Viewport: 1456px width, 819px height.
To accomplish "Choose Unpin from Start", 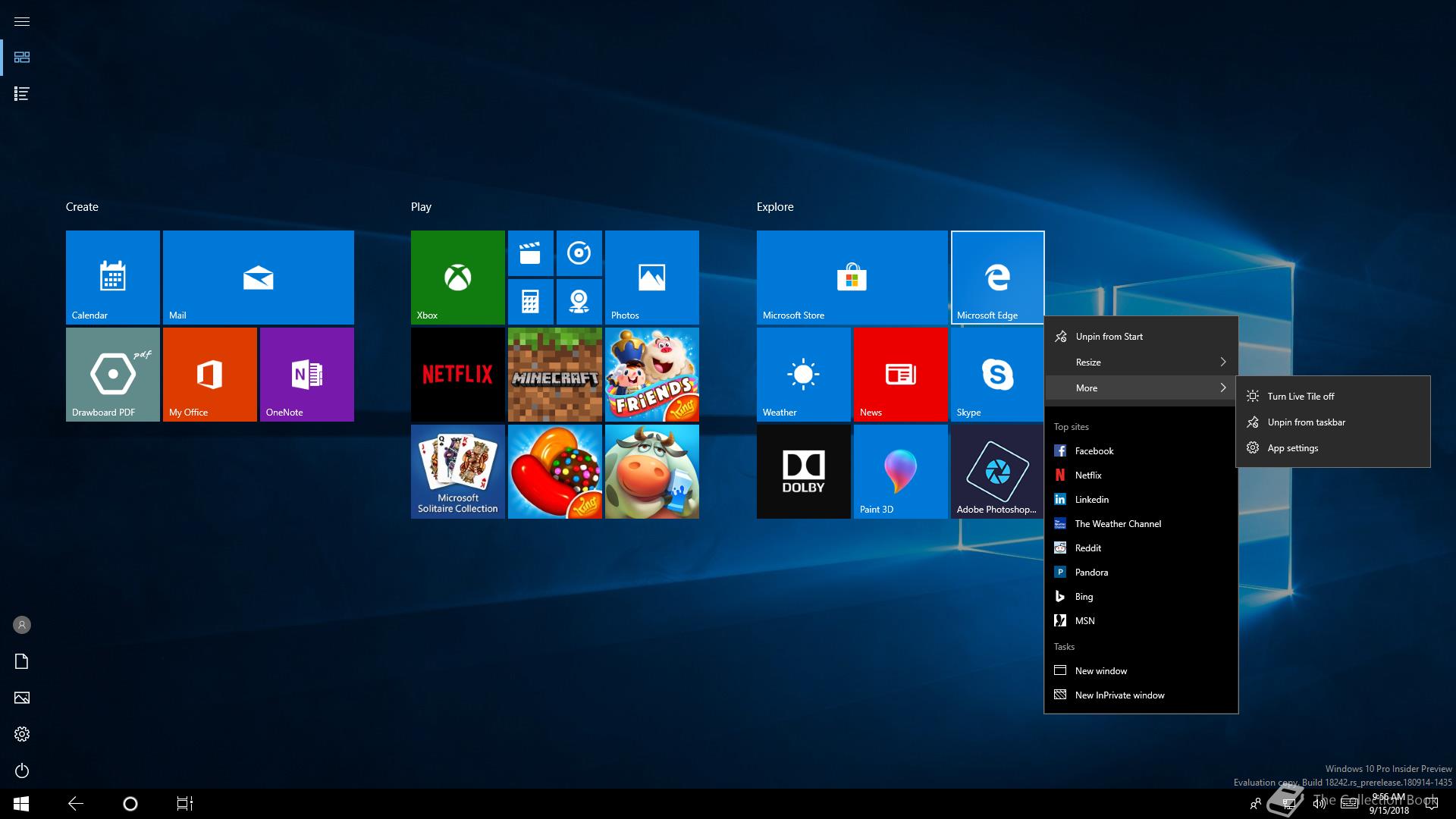I will 1108,337.
